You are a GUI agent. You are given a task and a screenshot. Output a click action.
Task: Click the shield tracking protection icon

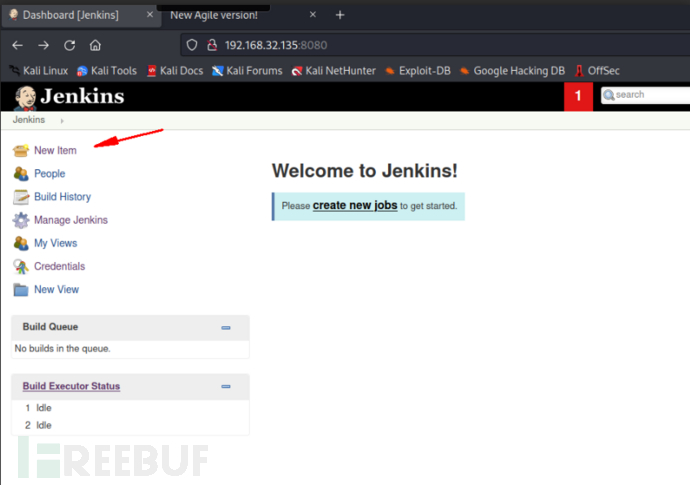click(192, 45)
